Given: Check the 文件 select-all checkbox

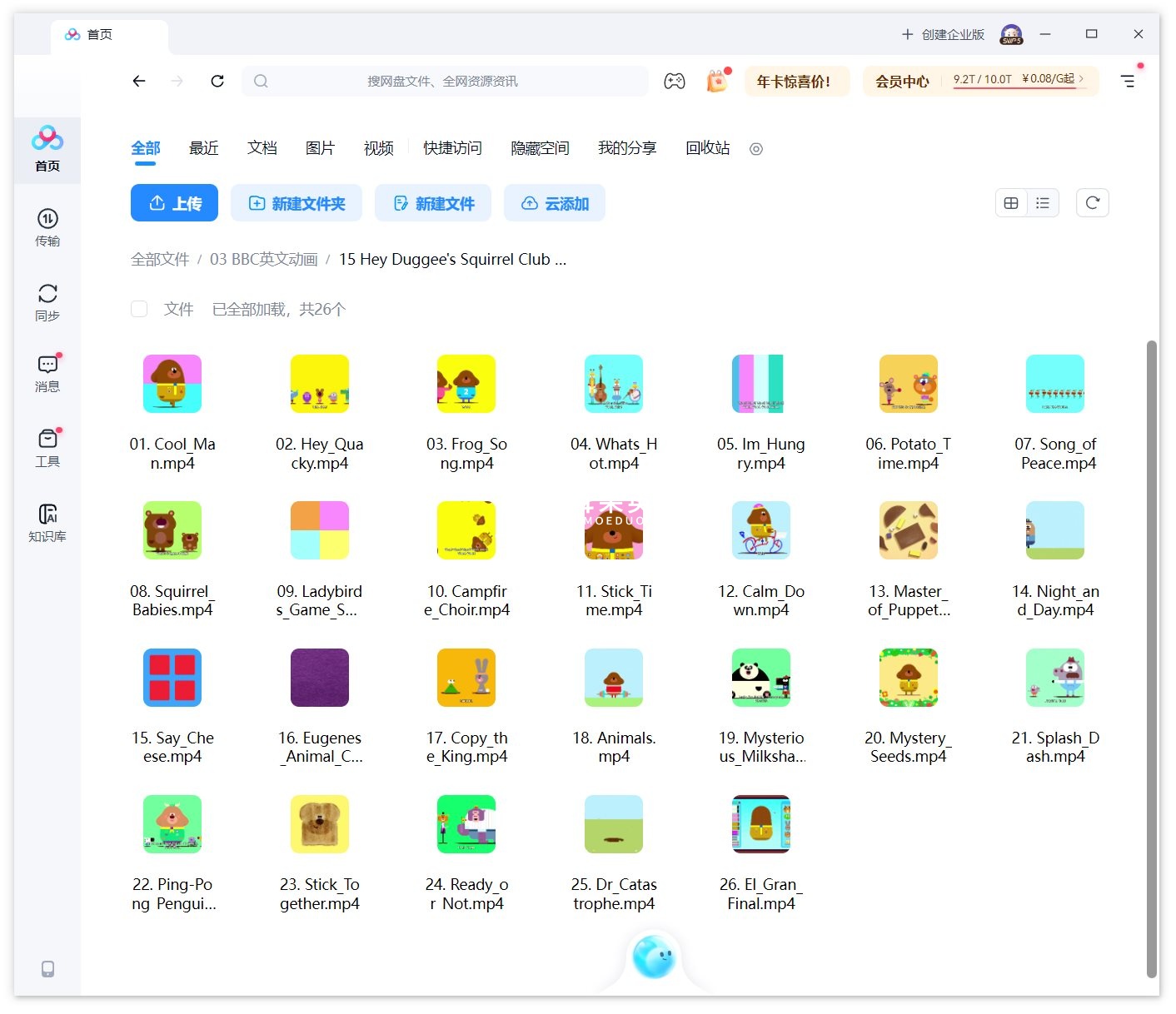Looking at the screenshot, I should coord(139,309).
